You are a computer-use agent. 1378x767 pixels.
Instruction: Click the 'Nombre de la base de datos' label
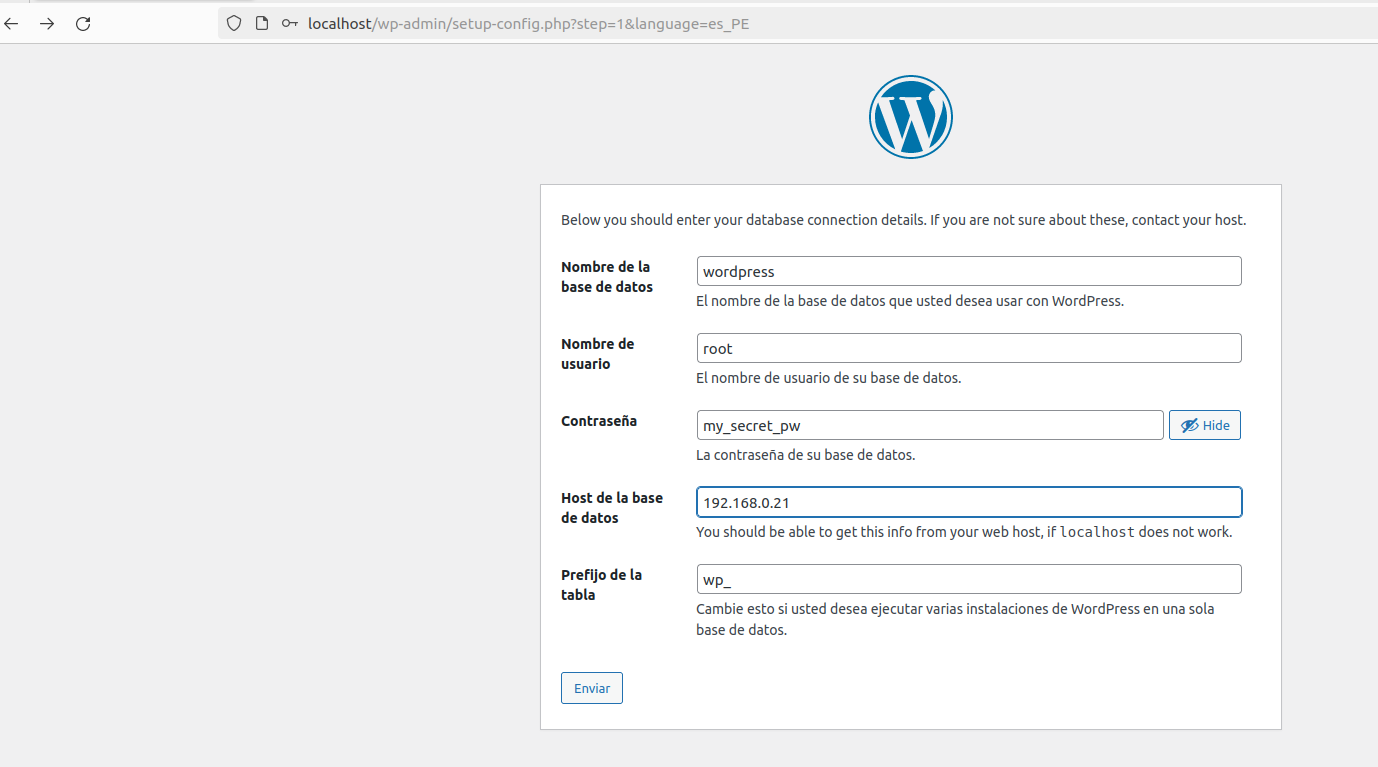click(607, 277)
